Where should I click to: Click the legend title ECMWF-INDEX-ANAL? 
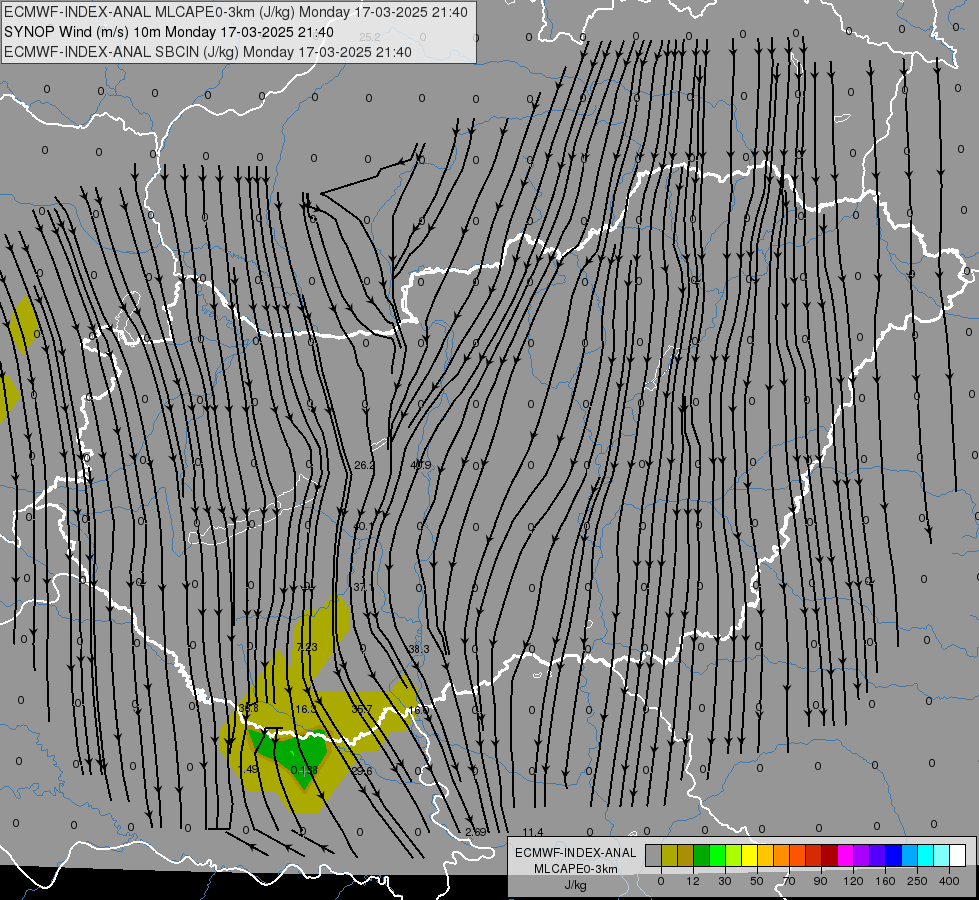[x=576, y=853]
